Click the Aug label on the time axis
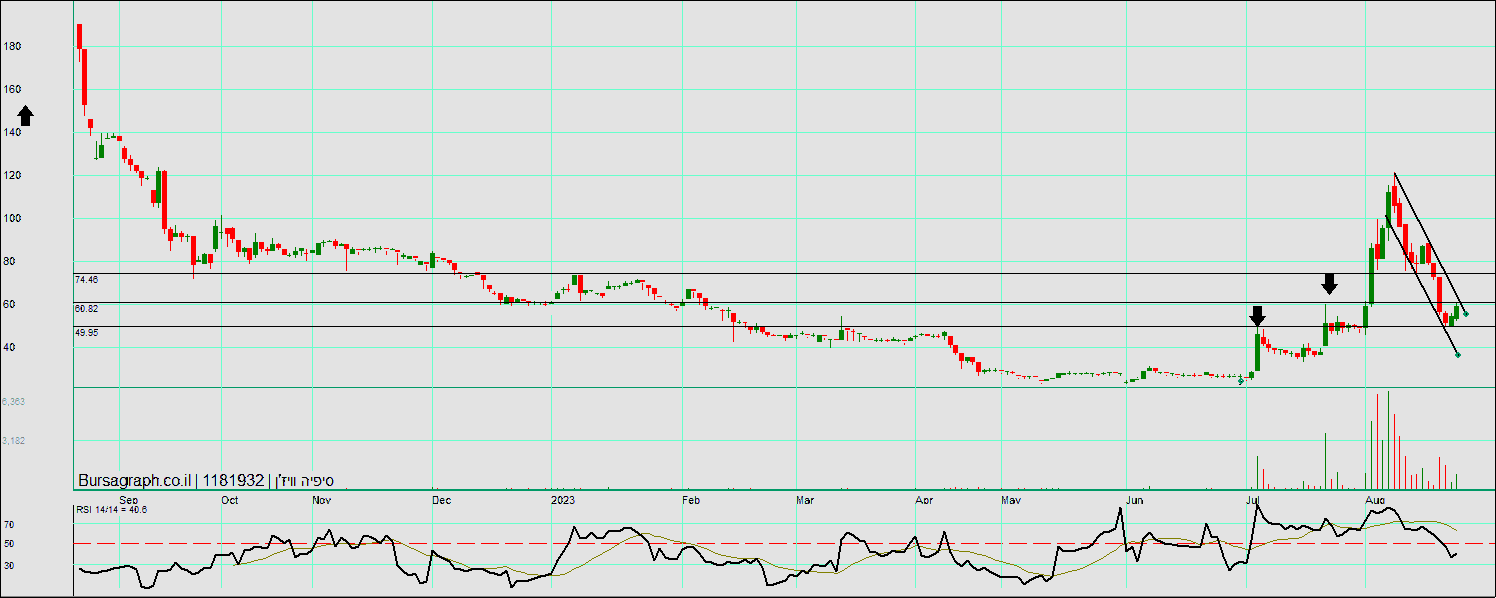This screenshot has width=1496, height=598. (1375, 498)
